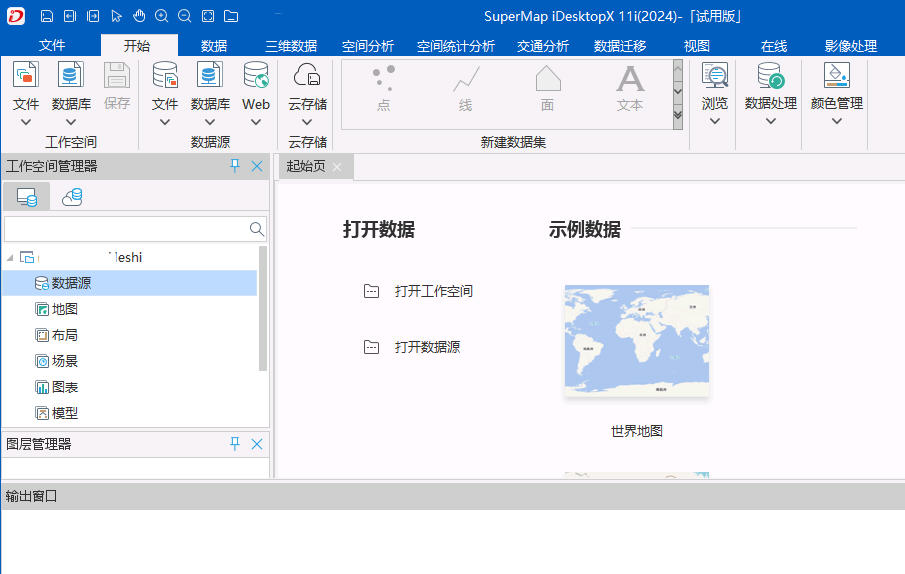Open the Web data source icon
905x574 pixels.
point(256,76)
